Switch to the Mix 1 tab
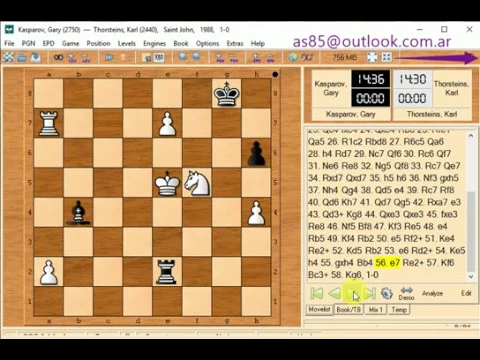Viewport: 480px width, 360px height. [x=375, y=310]
